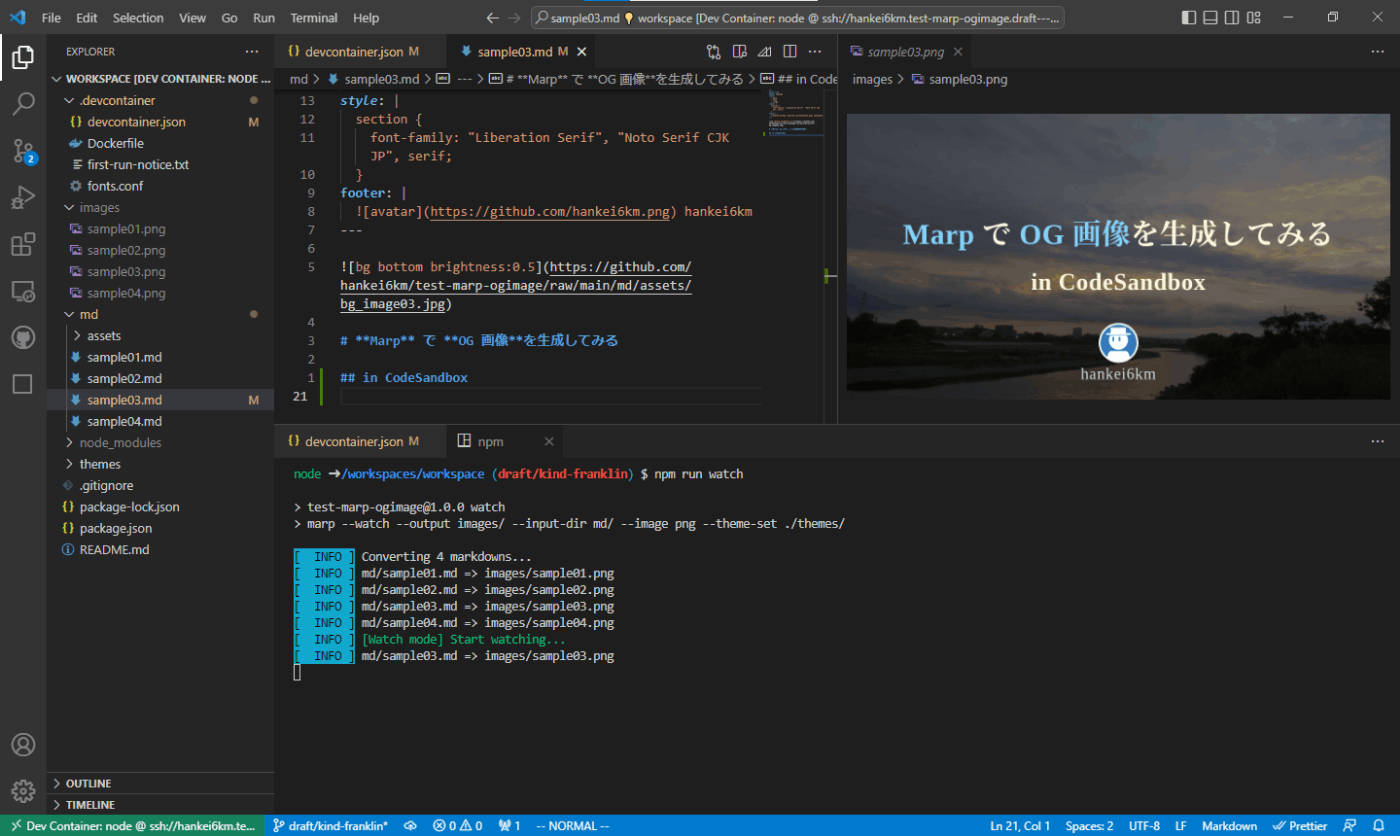
Task: Go back using navigation arrow
Action: point(492,18)
